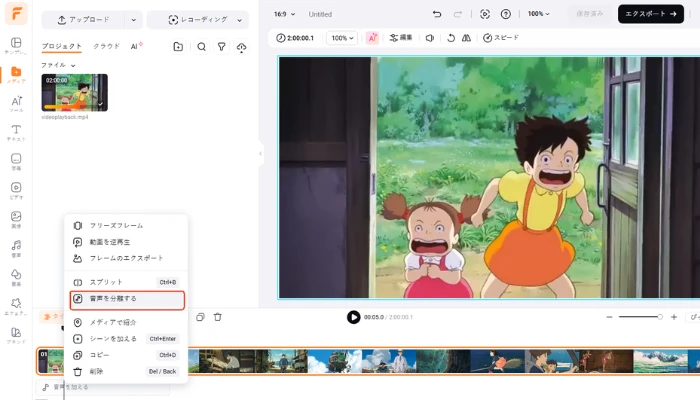Open the media filter funnel icon

(221, 47)
